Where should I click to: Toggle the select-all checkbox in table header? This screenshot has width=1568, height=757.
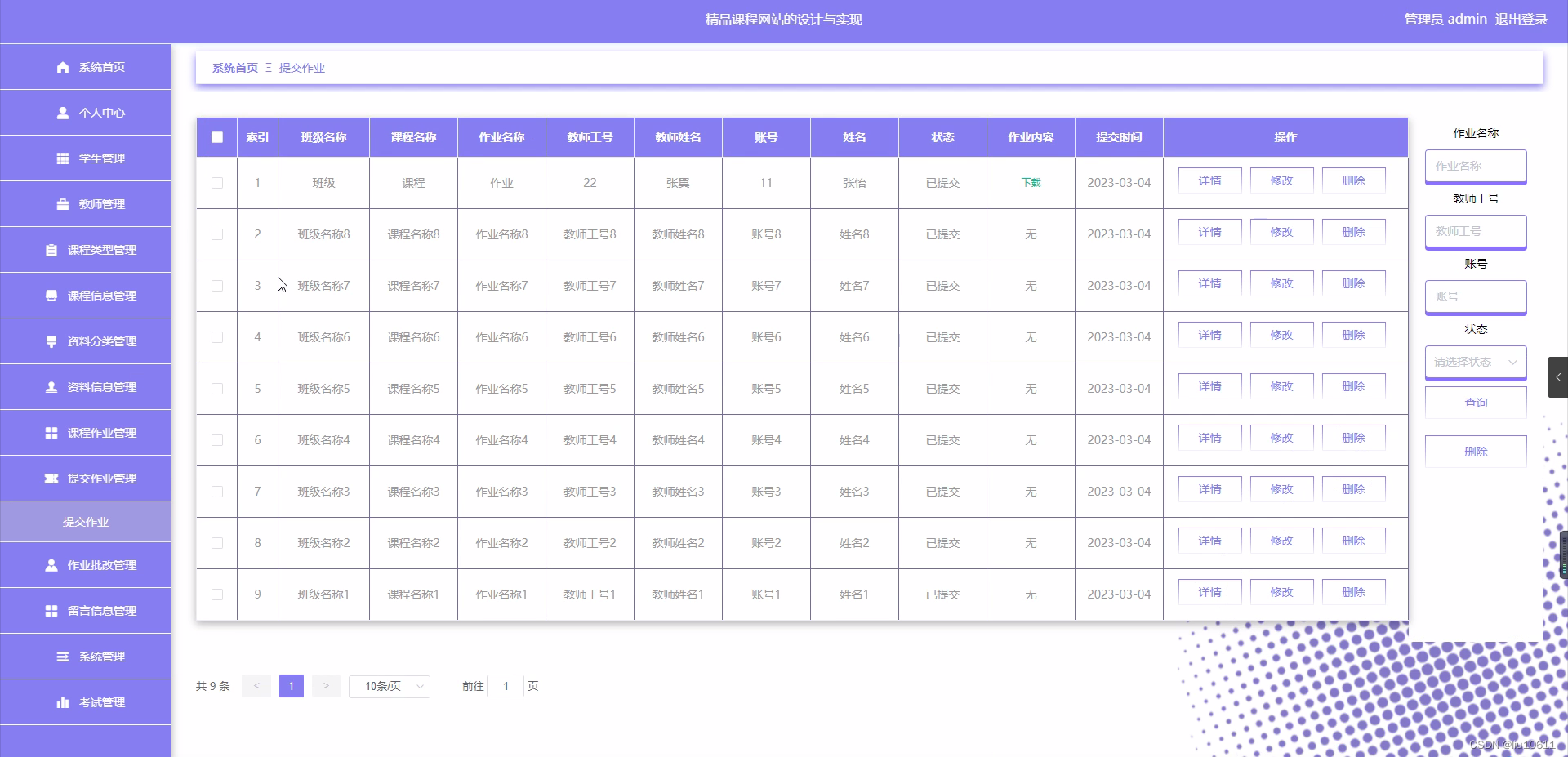(216, 137)
